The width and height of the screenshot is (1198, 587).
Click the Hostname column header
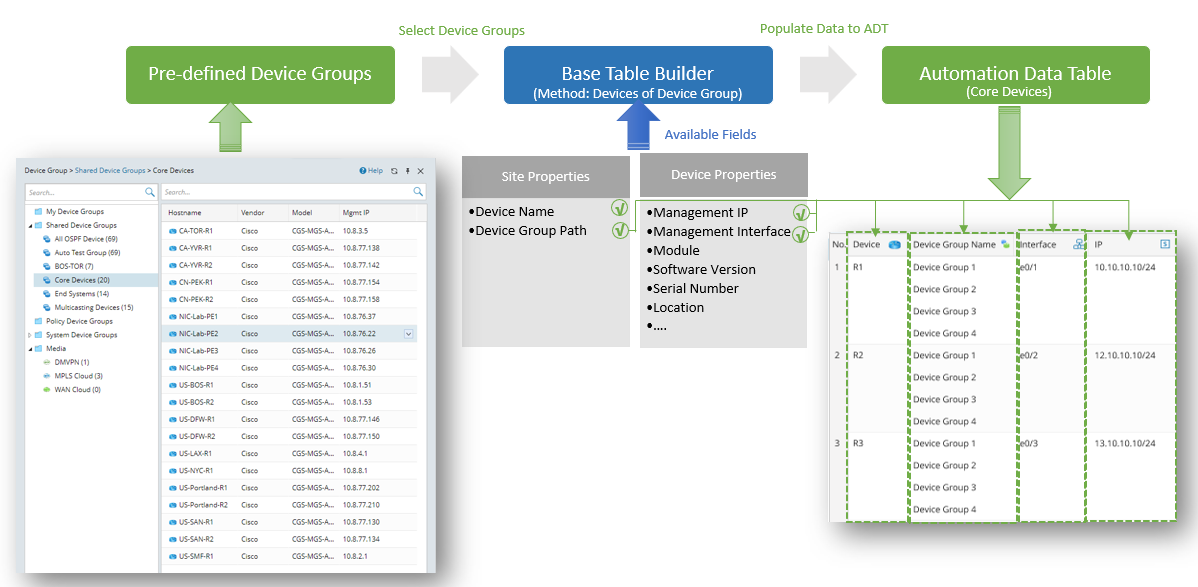point(185,213)
